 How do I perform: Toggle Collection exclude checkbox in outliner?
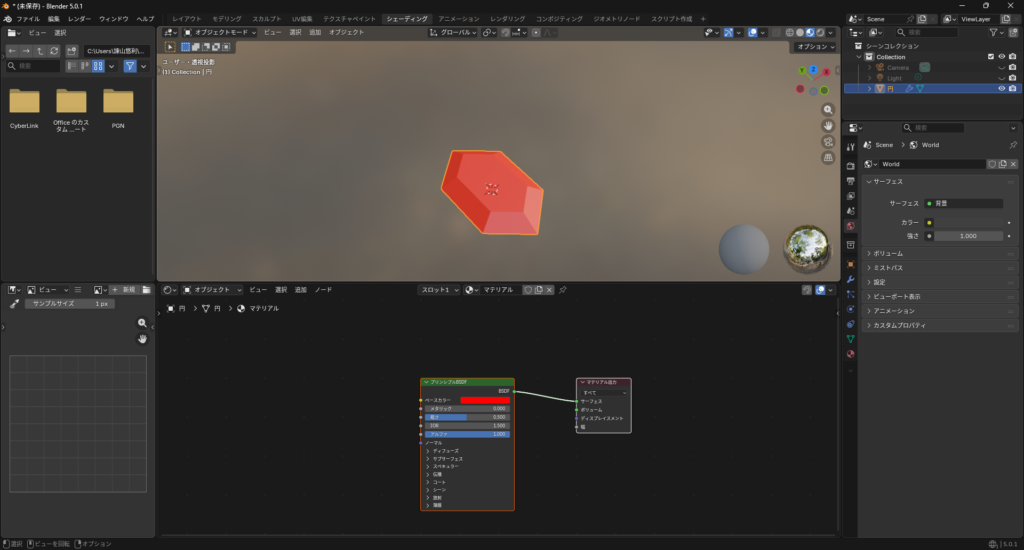click(x=991, y=57)
